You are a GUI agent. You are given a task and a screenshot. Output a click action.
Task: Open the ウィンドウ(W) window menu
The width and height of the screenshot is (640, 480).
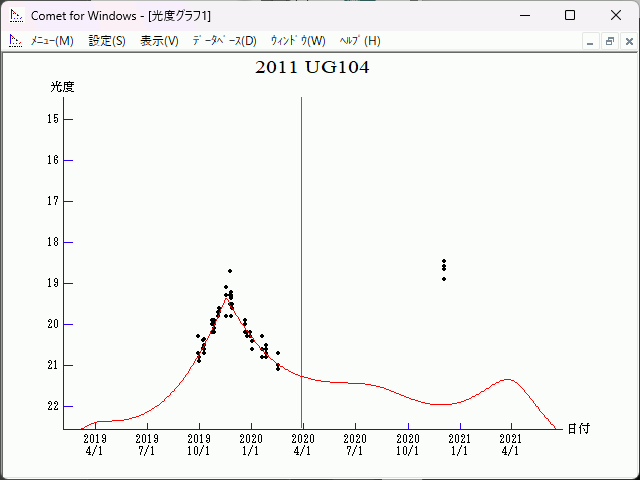(298, 41)
